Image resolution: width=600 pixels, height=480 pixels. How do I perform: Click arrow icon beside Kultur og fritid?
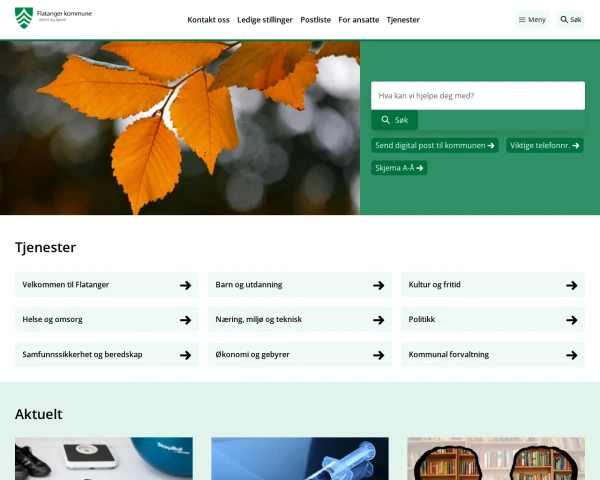[572, 285]
